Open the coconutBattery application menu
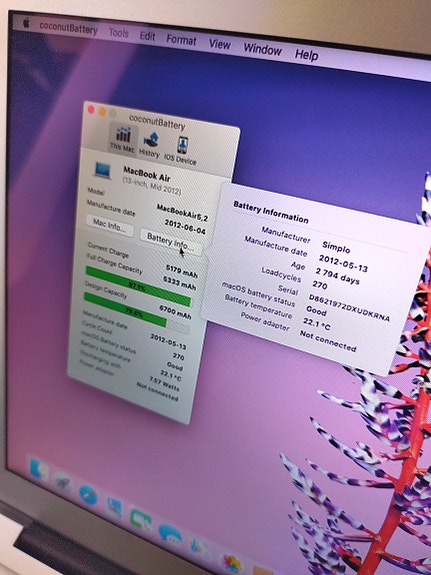Screen dimensions: 431x575 69,28
